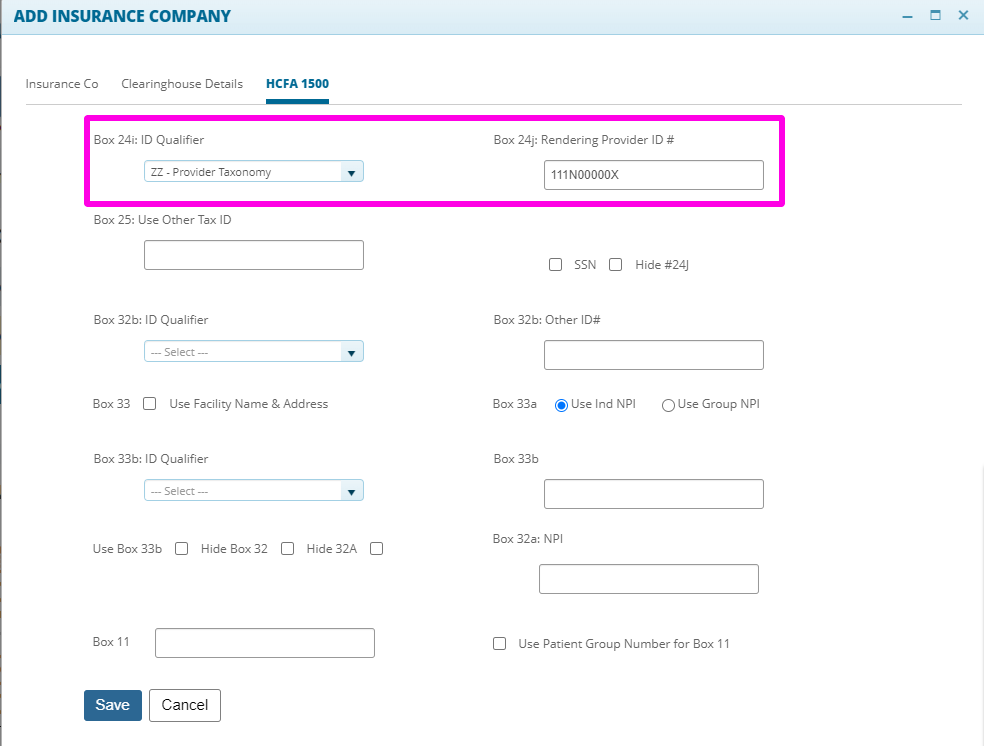984x746 pixels.
Task: Click the Cancel button
Action: [x=184, y=705]
